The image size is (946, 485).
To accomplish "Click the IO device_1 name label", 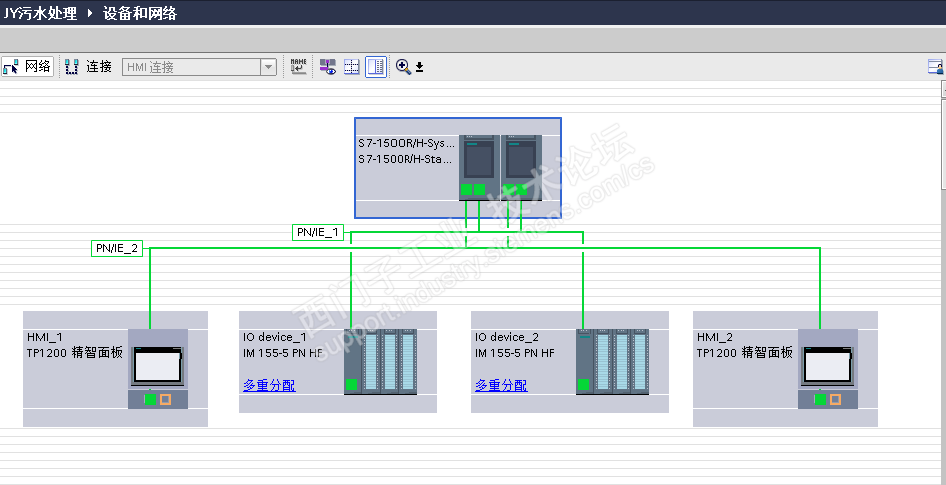I will point(275,337).
